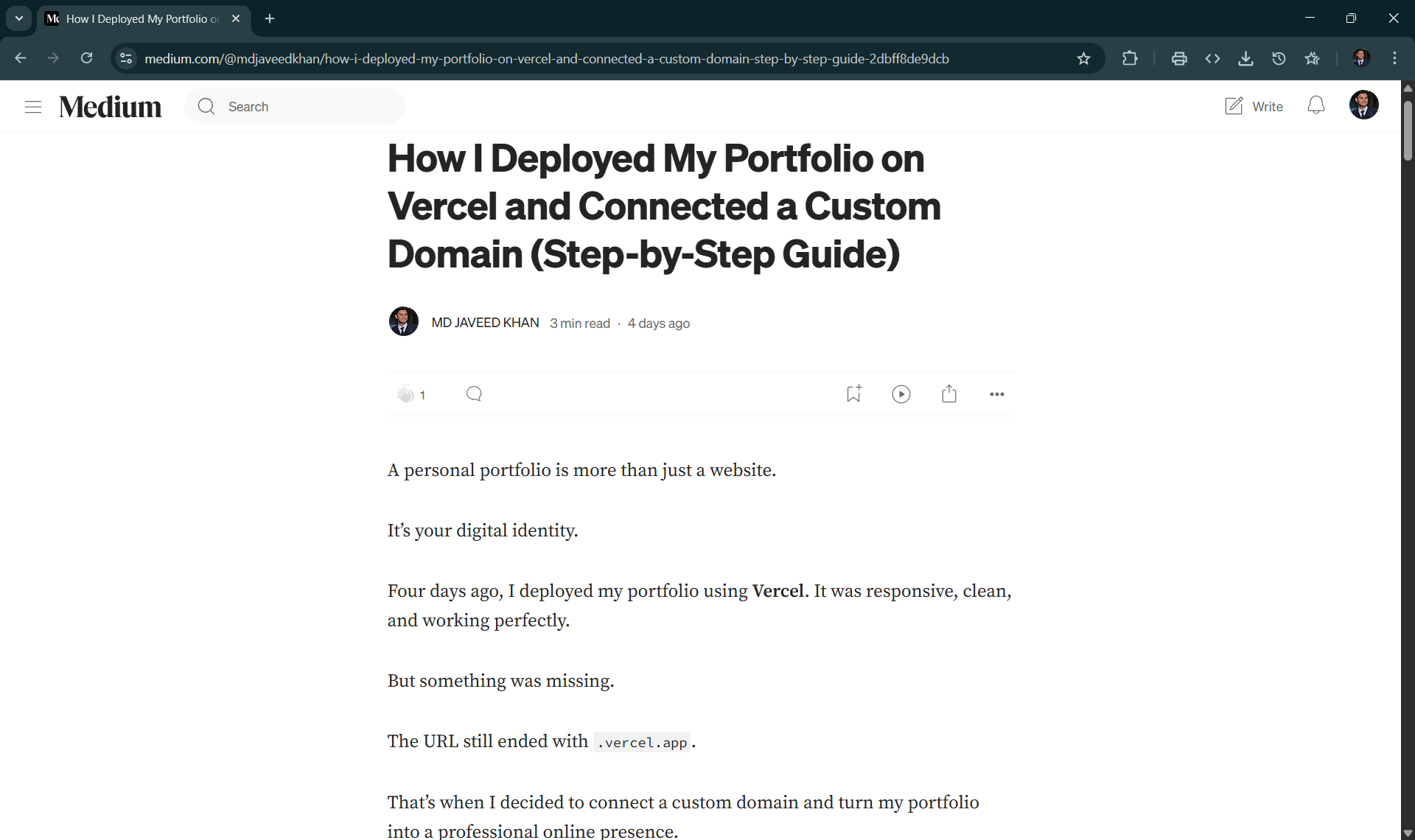Open the notifications bell

[1316, 106]
